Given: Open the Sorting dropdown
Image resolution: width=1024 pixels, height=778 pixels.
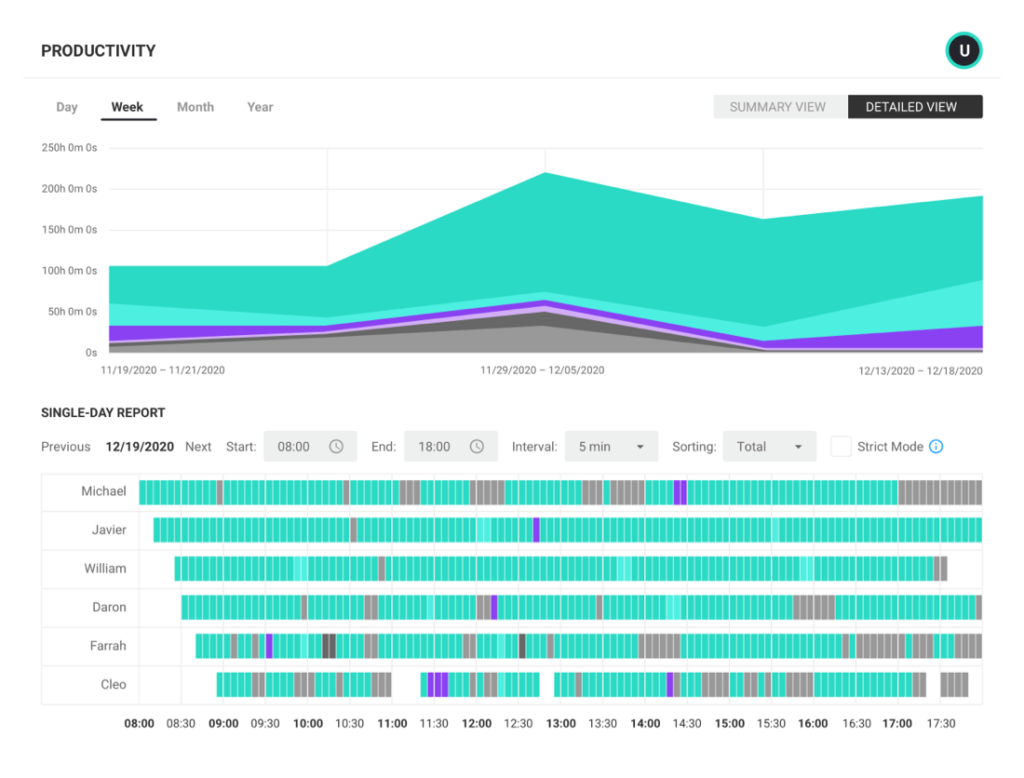Looking at the screenshot, I should (x=769, y=446).
